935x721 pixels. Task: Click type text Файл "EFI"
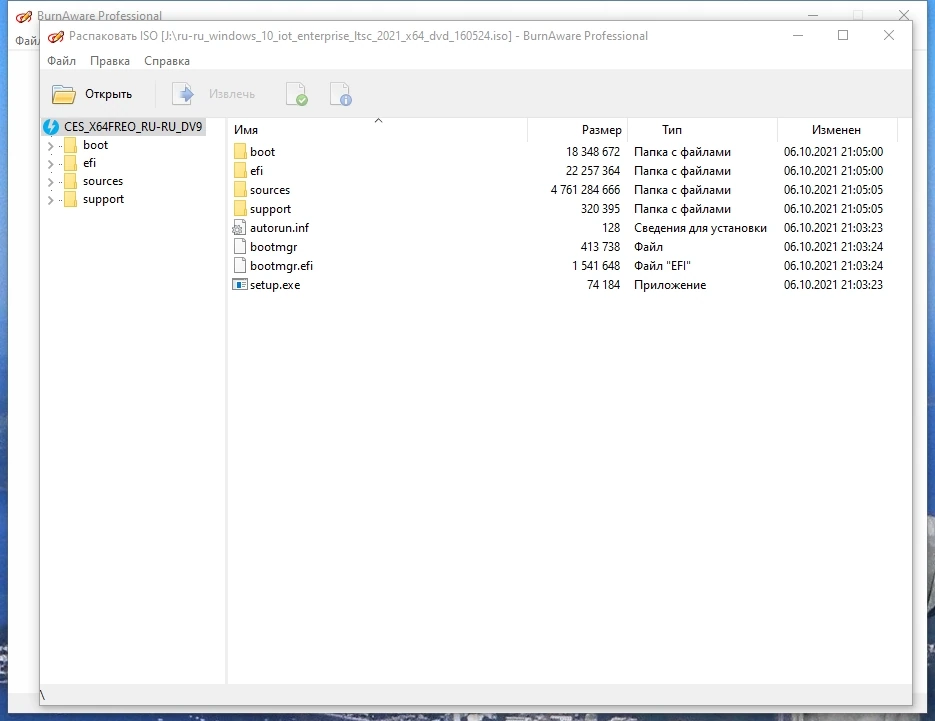click(x=662, y=265)
